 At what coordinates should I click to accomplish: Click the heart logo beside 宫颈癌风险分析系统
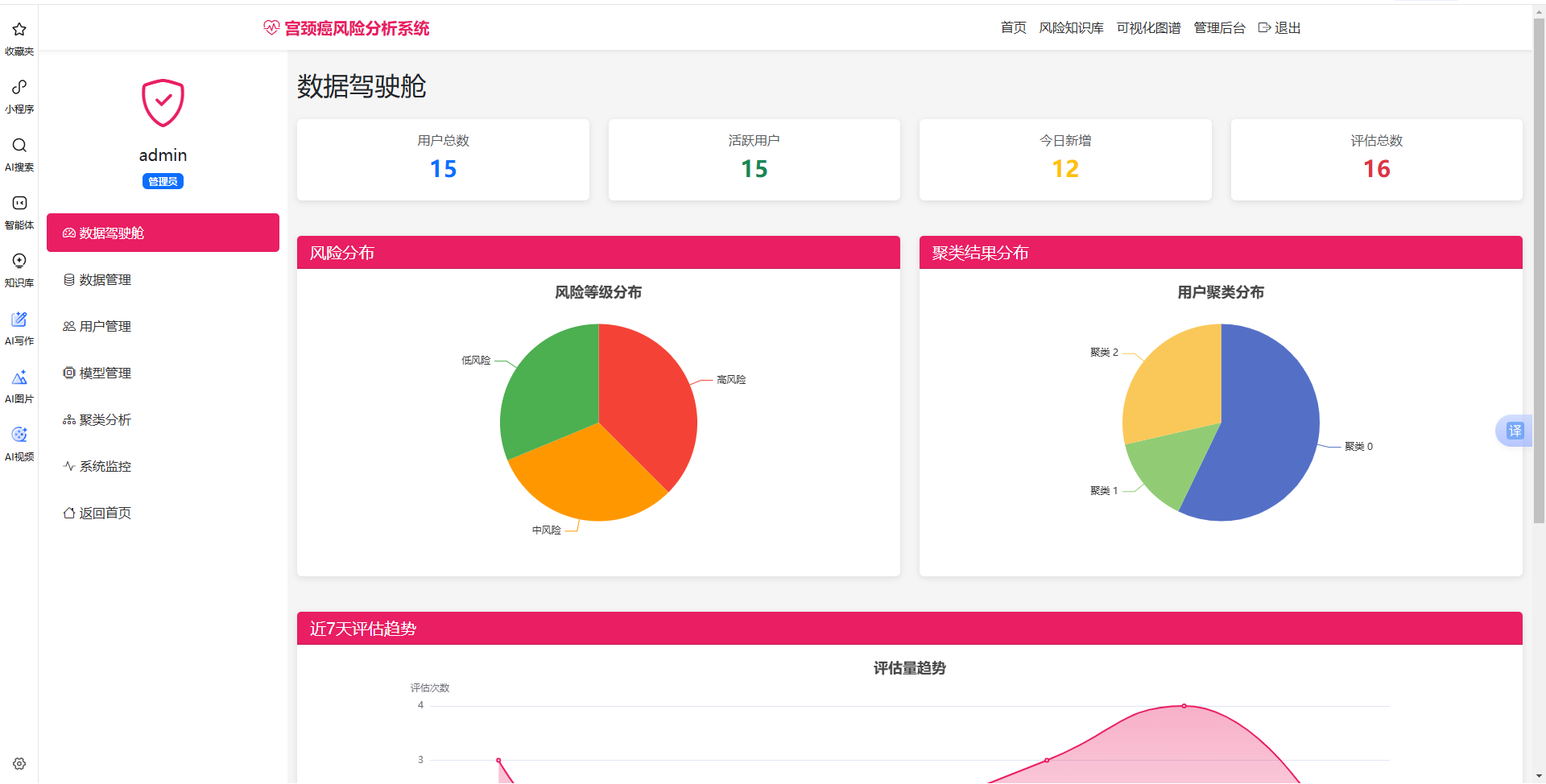coord(271,28)
